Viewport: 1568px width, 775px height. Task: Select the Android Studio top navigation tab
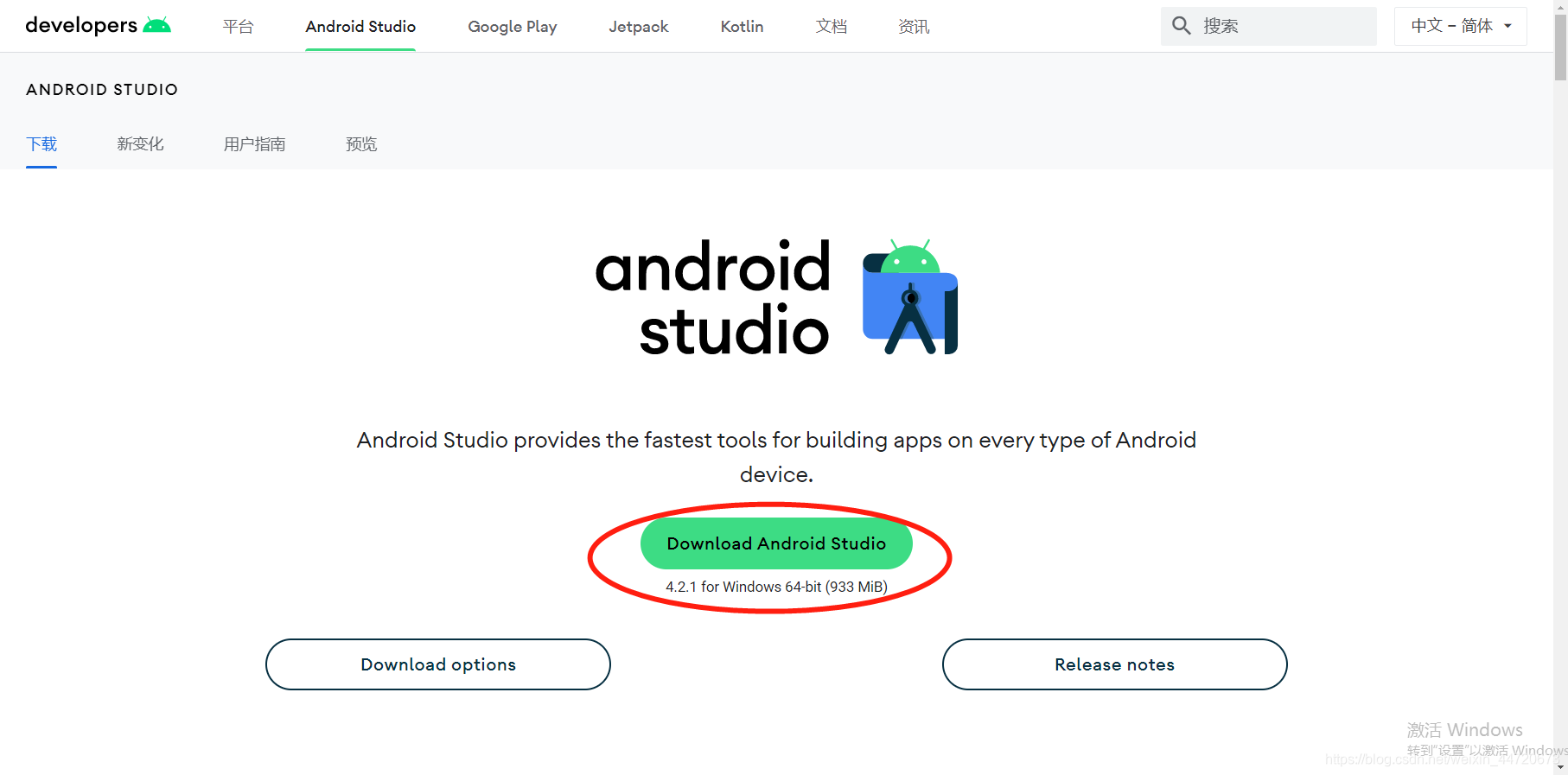pos(360,27)
